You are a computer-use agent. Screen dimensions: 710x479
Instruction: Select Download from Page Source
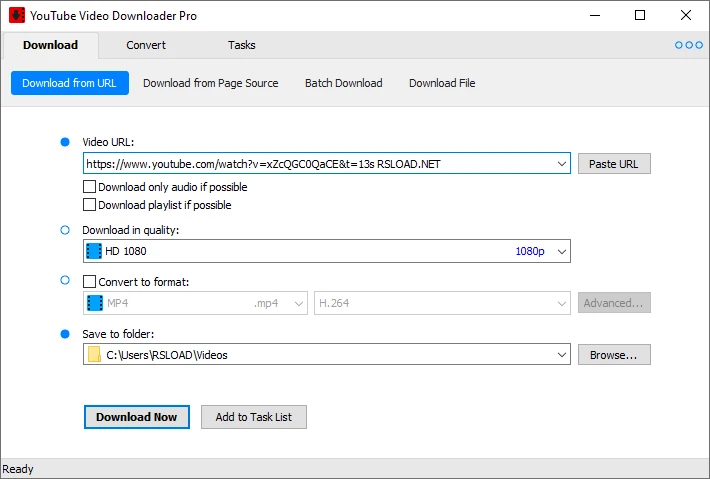pyautogui.click(x=210, y=83)
